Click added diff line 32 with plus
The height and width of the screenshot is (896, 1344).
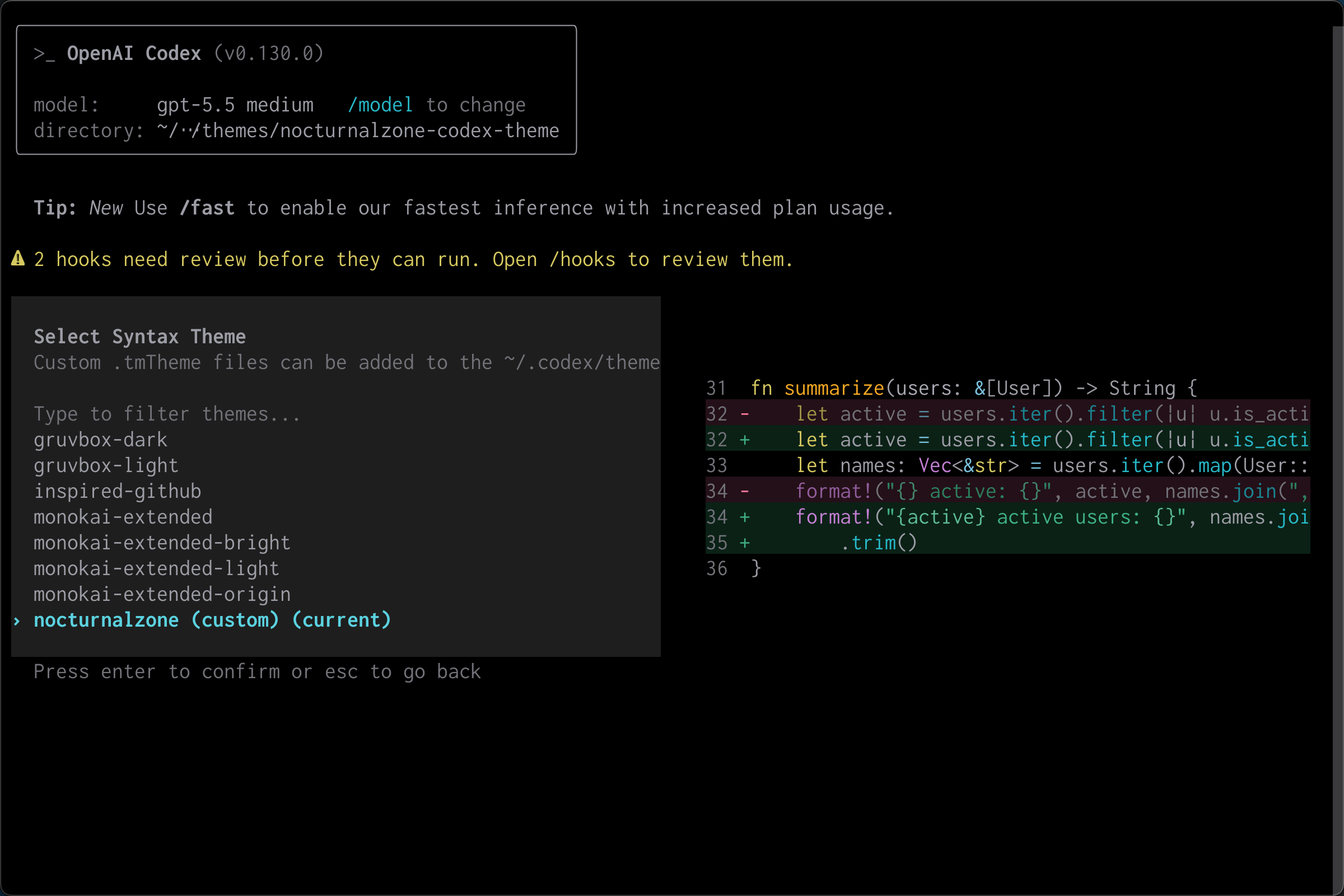(1007, 439)
